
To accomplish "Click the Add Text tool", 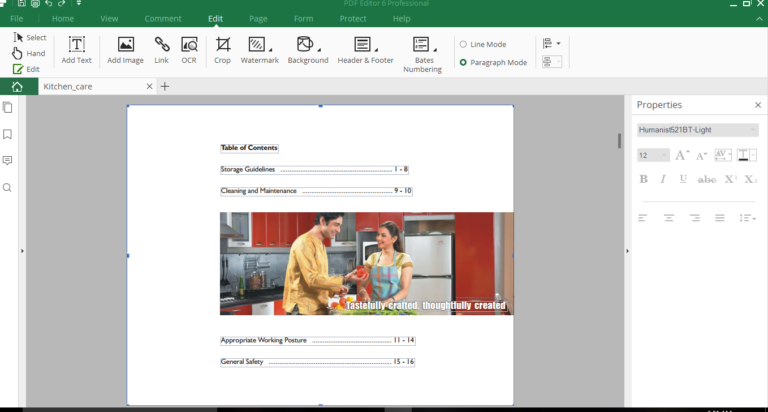I will (x=76, y=50).
